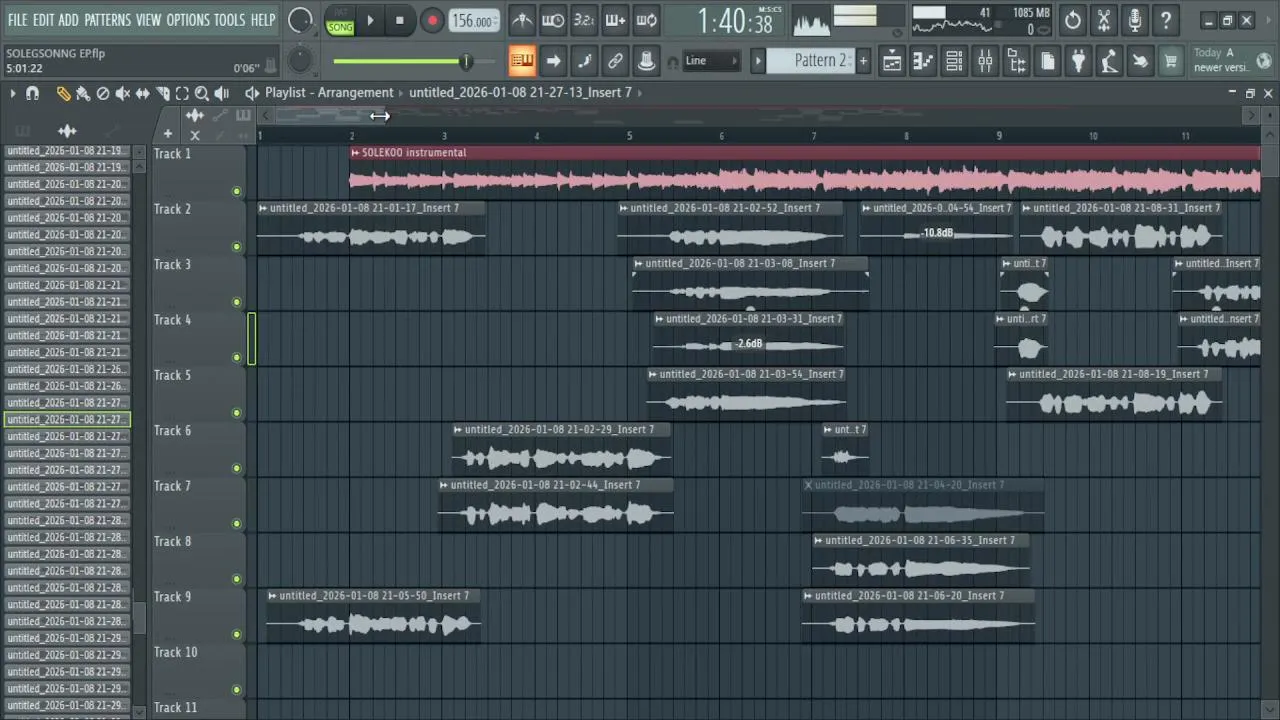Click the 156.000 tempo field
The image size is (1280, 720).
[474, 21]
